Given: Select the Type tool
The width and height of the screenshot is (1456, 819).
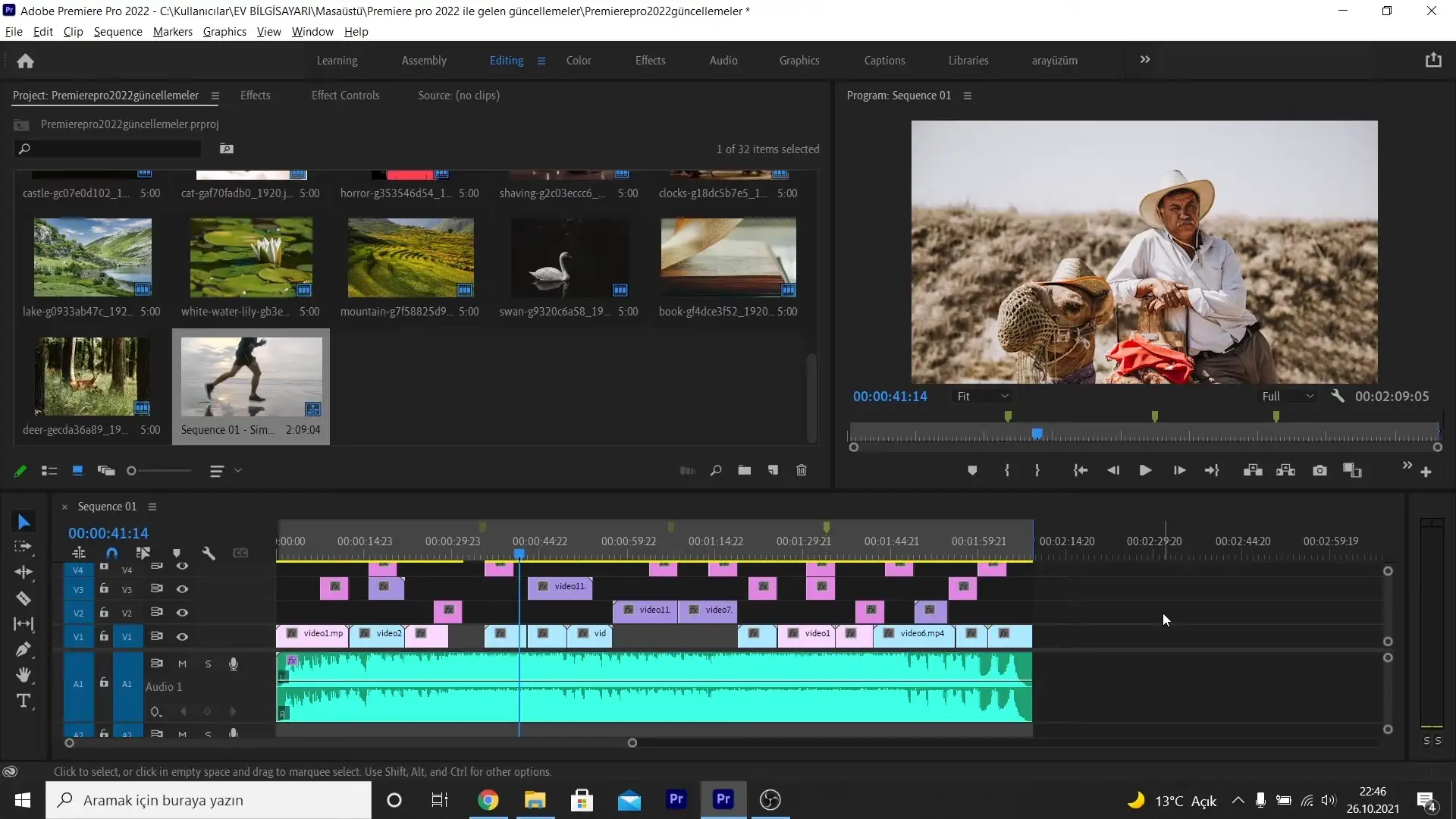Looking at the screenshot, I should pos(24,701).
